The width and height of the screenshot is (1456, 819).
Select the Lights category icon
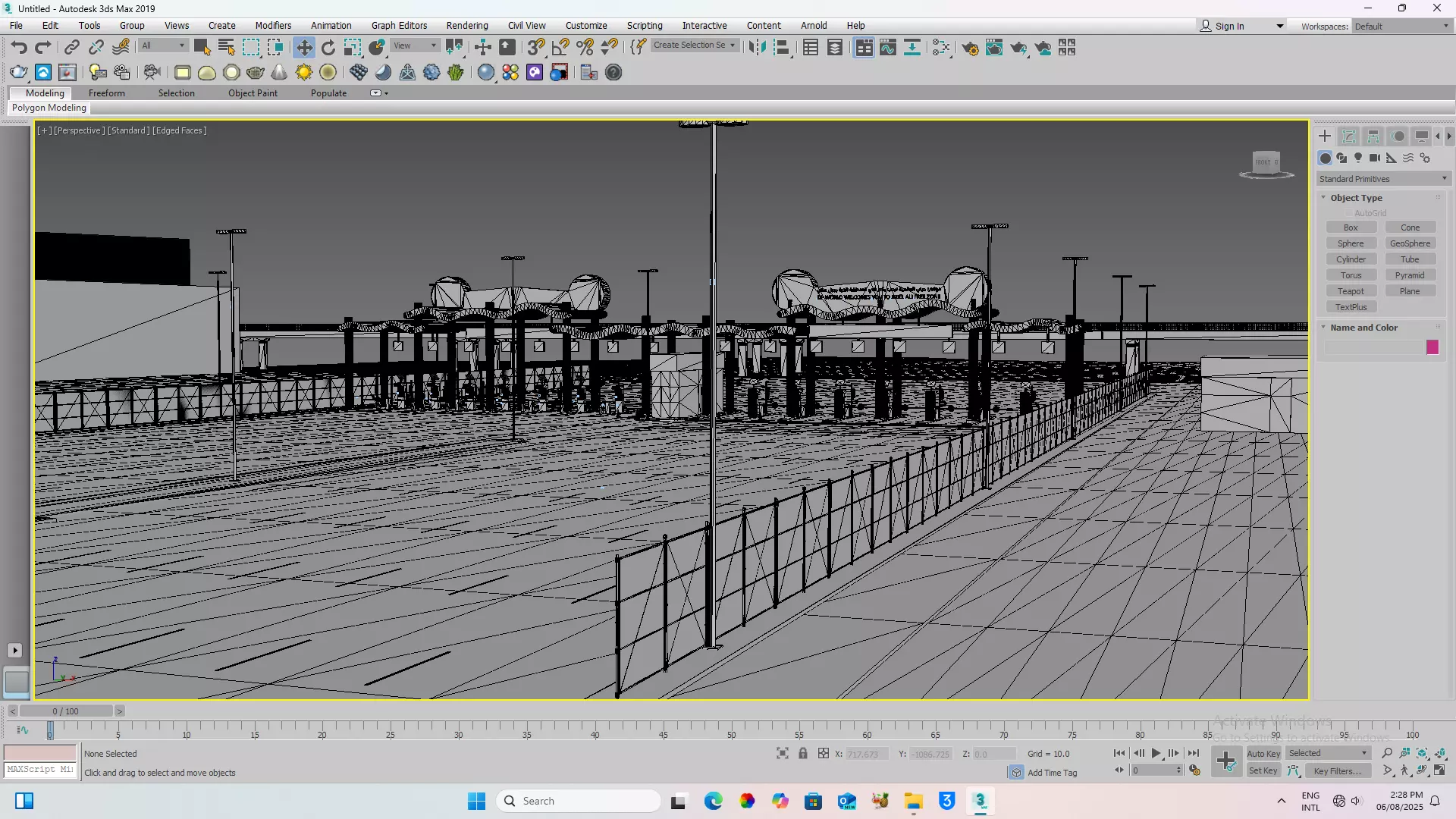pos(1358,158)
